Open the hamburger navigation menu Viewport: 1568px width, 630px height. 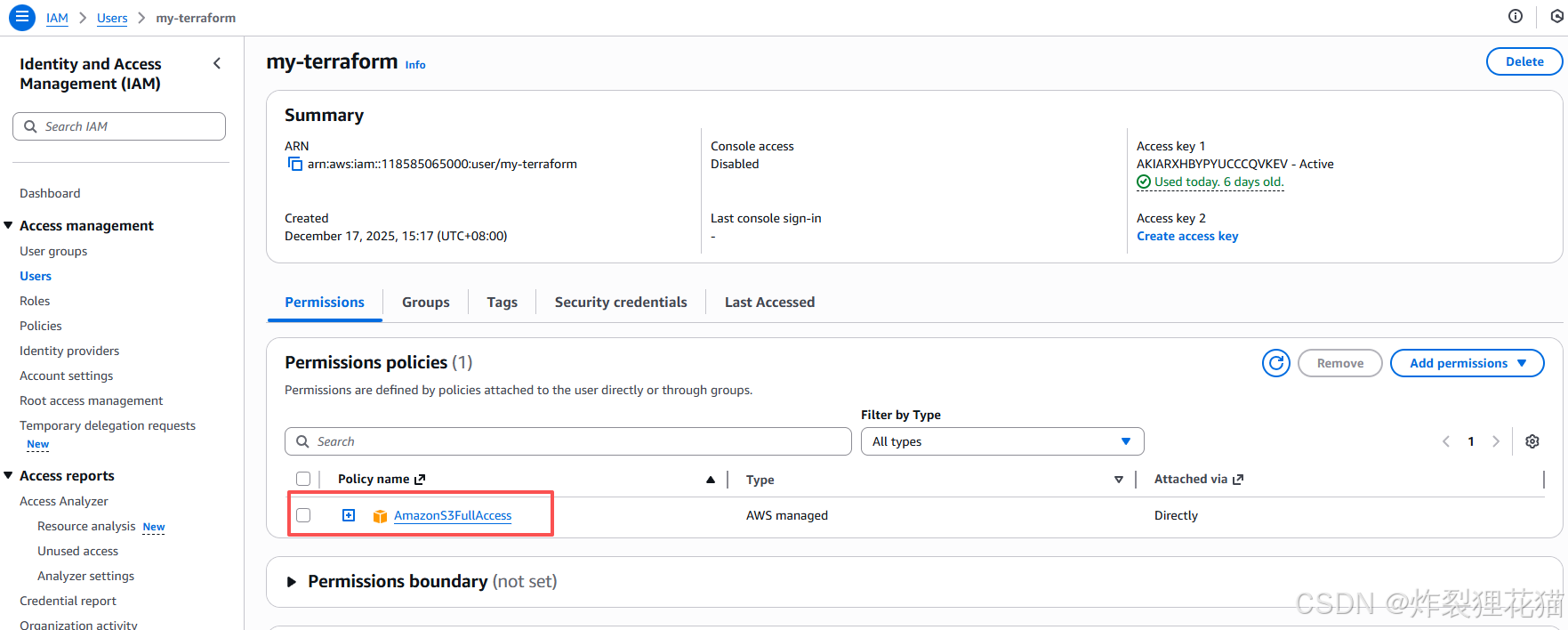[22, 17]
